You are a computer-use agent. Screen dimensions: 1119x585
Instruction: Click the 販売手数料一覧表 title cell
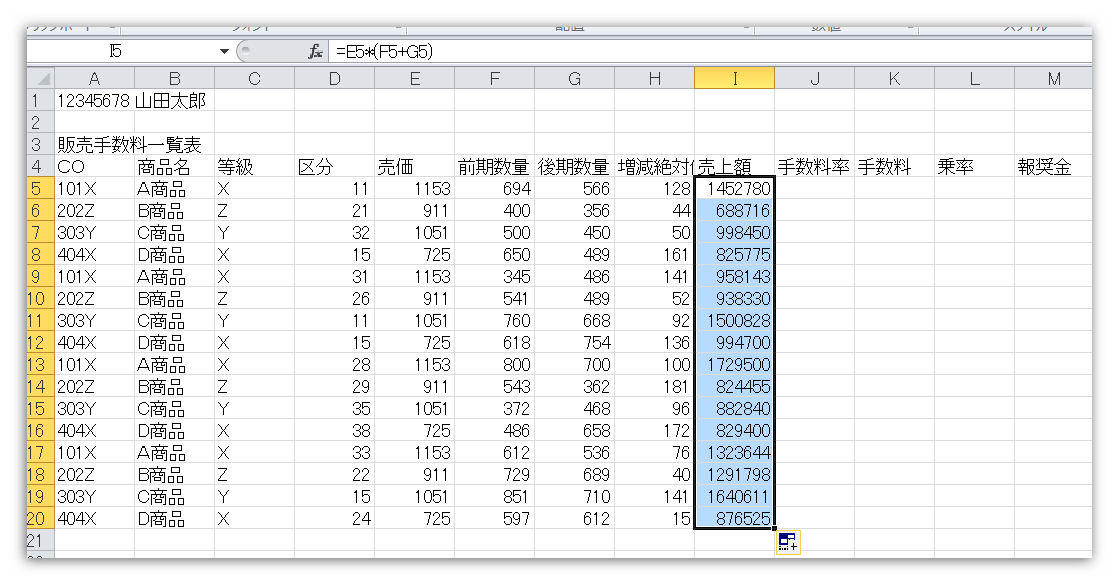(94, 143)
